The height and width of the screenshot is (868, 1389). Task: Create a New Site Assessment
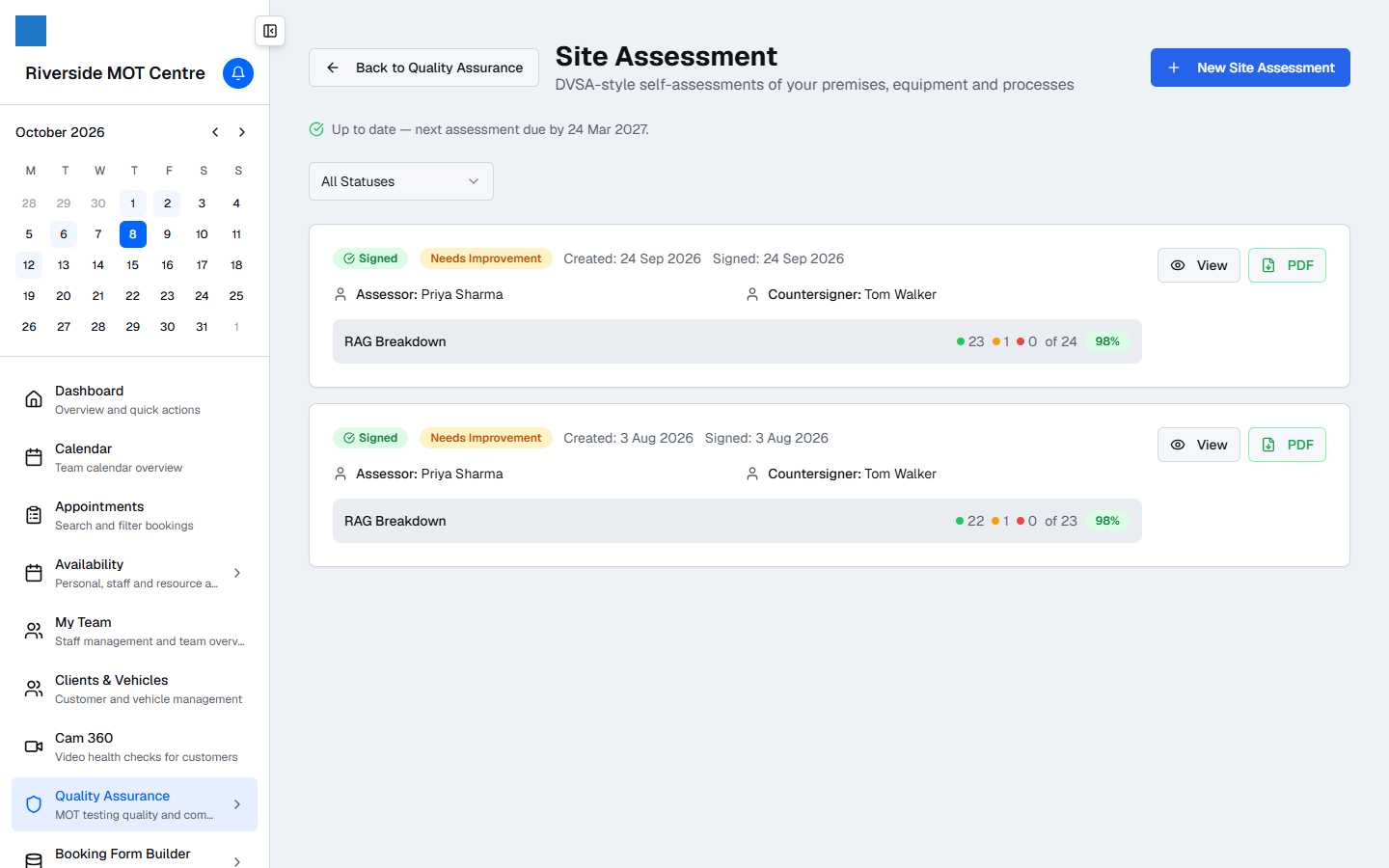(1250, 68)
